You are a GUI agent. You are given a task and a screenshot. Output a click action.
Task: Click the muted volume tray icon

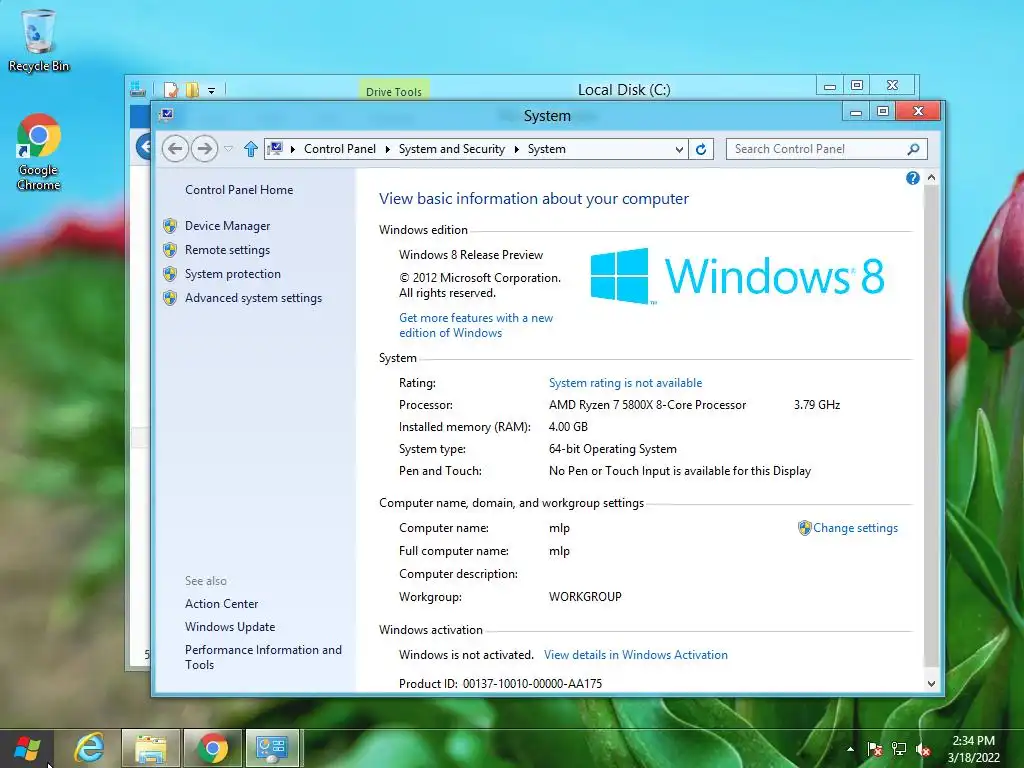pyautogui.click(x=923, y=749)
